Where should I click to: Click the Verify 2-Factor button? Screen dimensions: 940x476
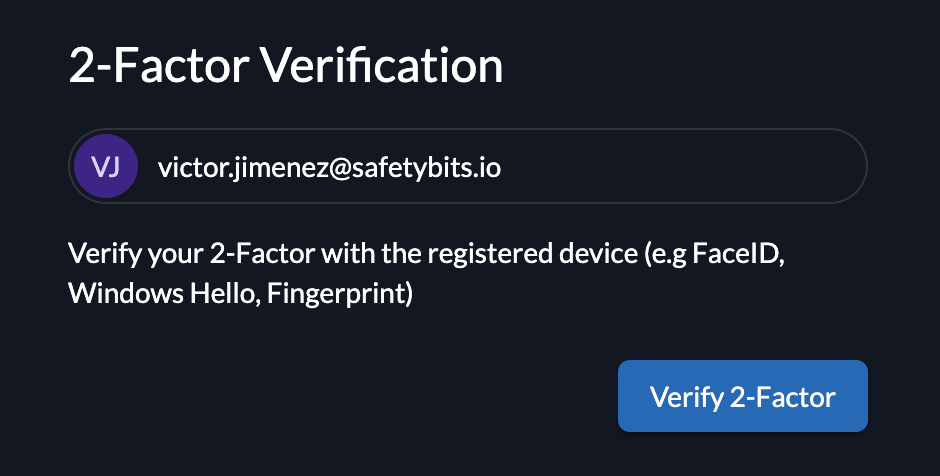coord(742,396)
